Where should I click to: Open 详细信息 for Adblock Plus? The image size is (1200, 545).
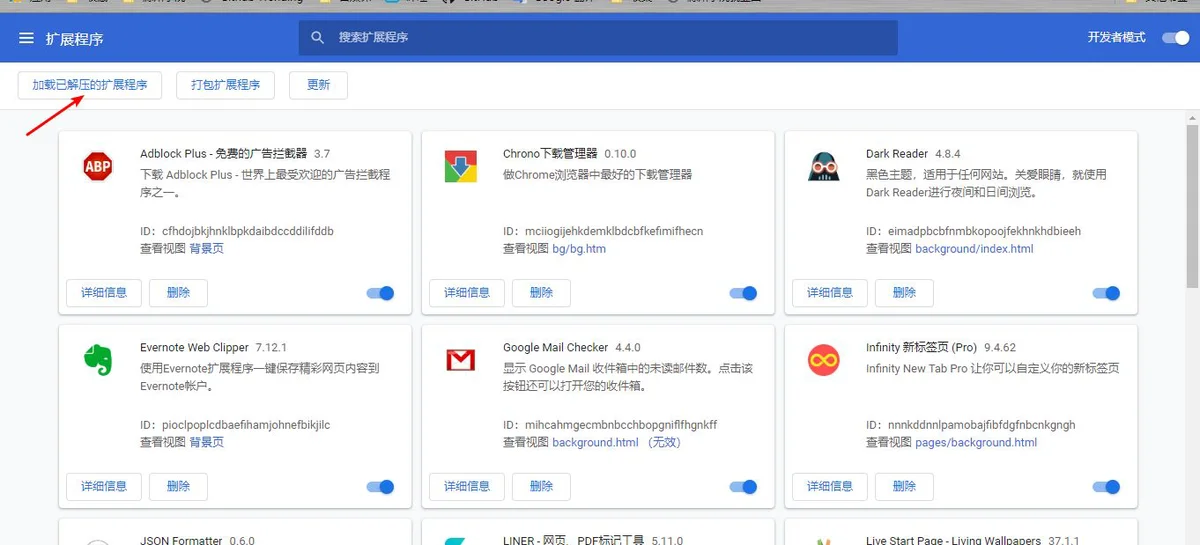point(104,293)
